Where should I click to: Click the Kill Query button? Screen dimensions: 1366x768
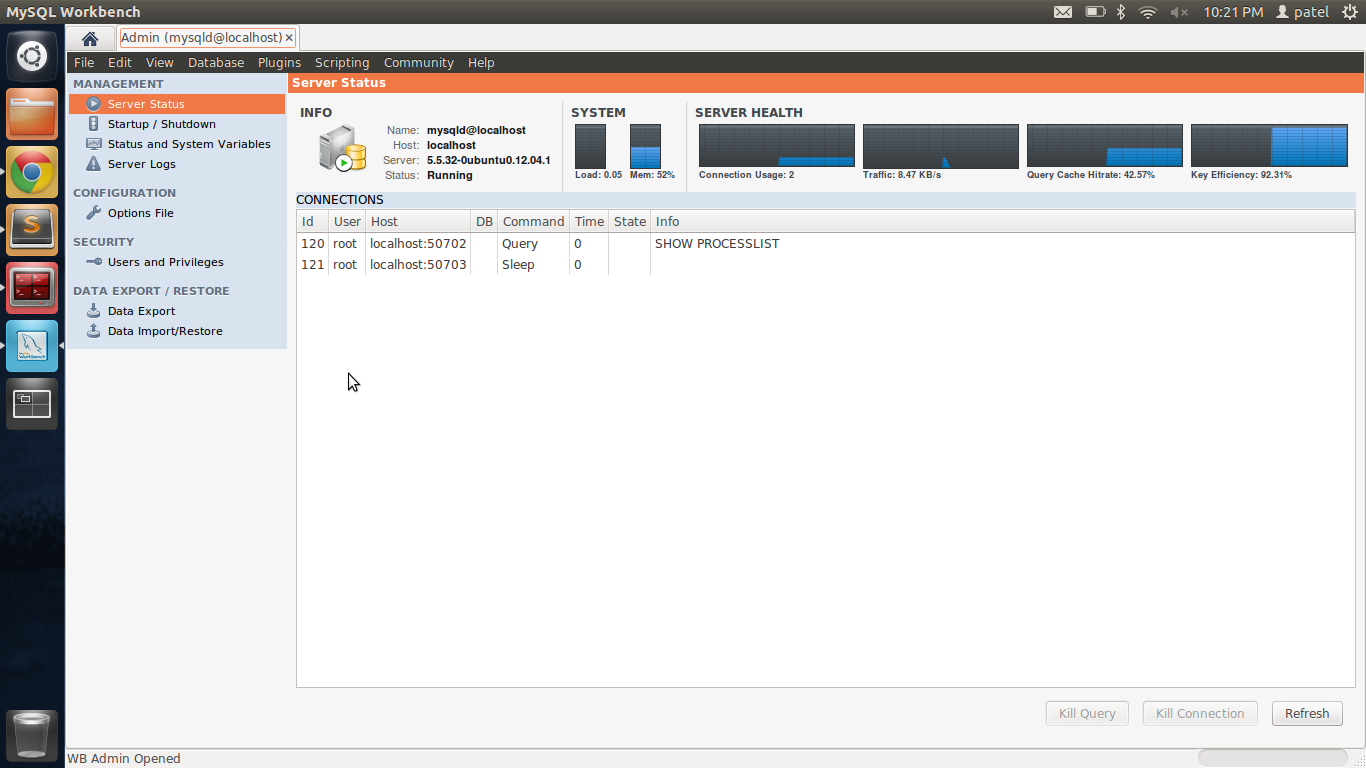tap(1087, 713)
